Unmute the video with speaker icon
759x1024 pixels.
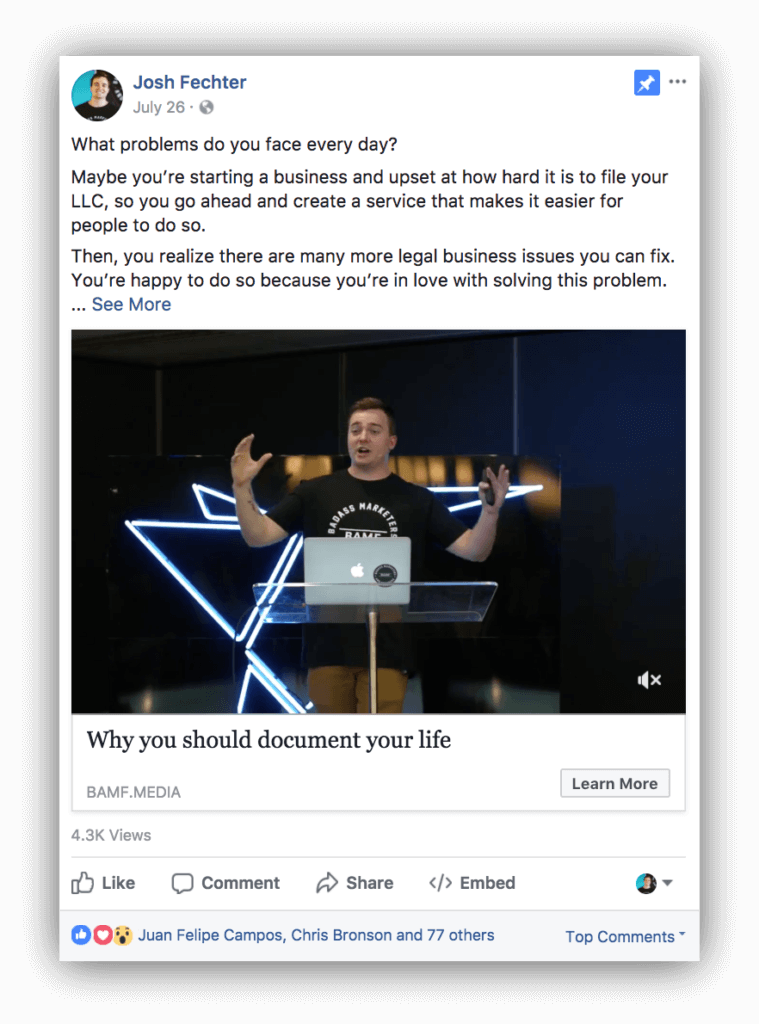pos(649,680)
